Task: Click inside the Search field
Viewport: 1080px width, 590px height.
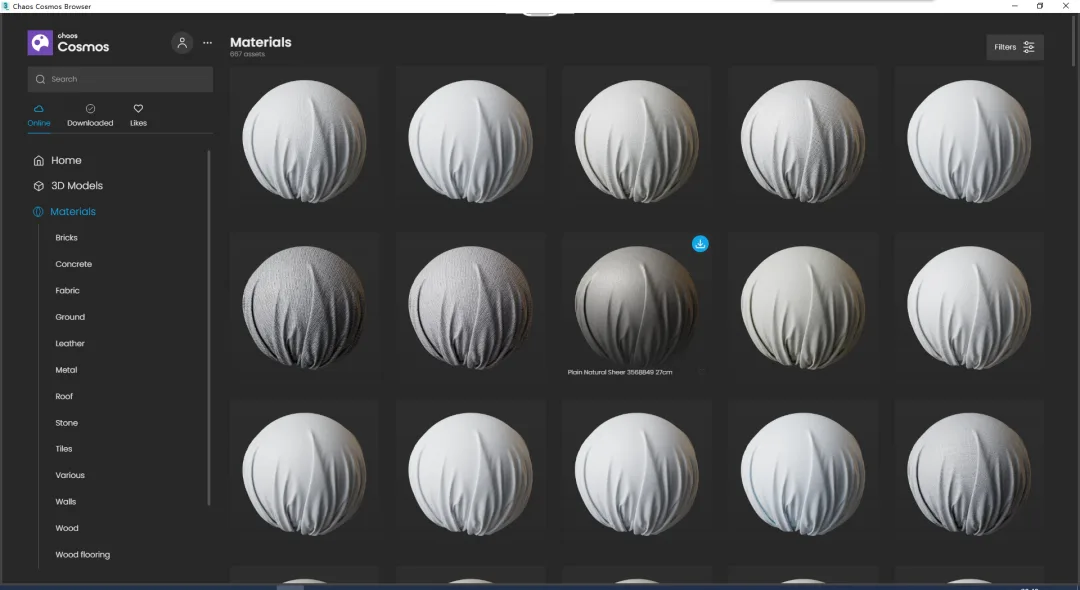Action: 120,79
